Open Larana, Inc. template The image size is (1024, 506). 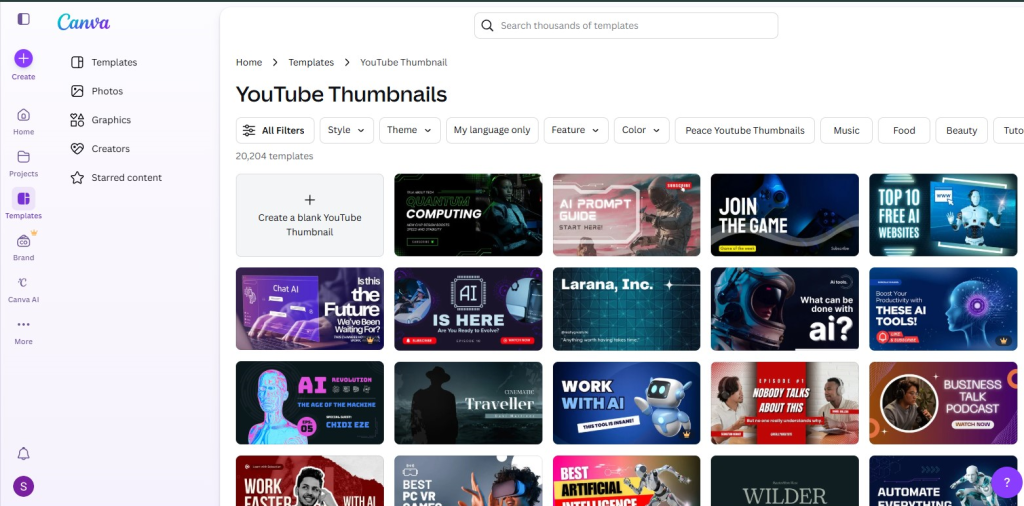(x=626, y=309)
